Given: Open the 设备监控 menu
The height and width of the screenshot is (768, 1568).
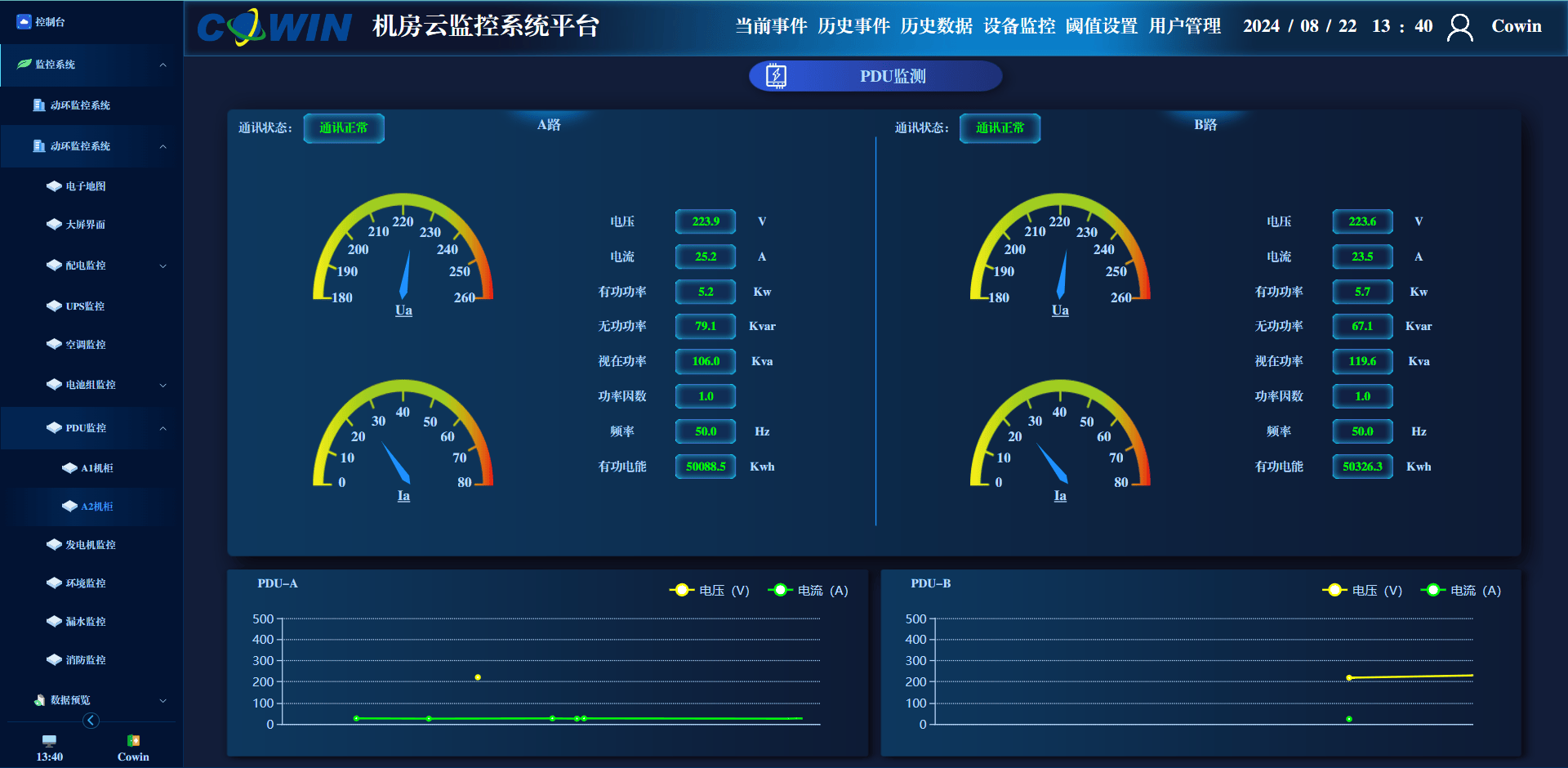Looking at the screenshot, I should click(x=1019, y=26).
